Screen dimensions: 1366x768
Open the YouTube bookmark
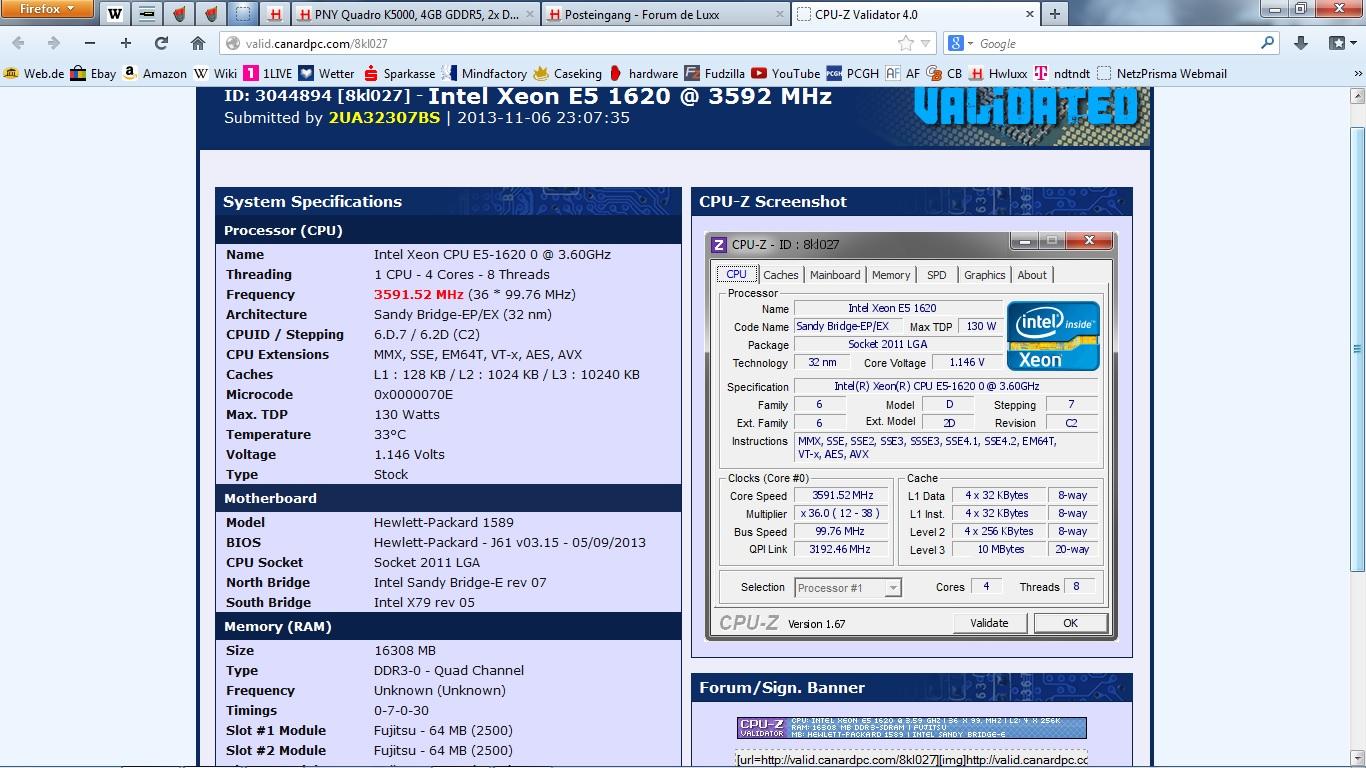tap(786, 73)
